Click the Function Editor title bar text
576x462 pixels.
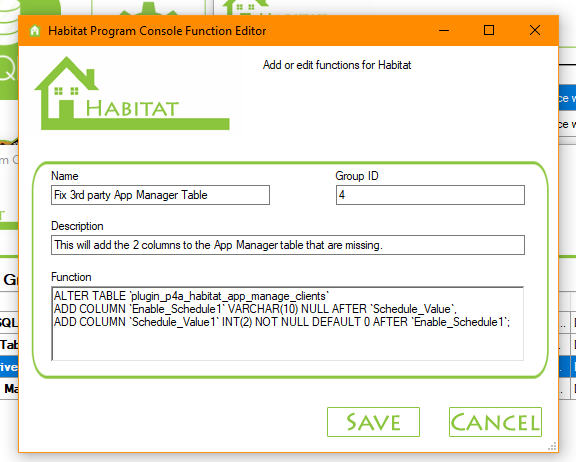click(157, 31)
